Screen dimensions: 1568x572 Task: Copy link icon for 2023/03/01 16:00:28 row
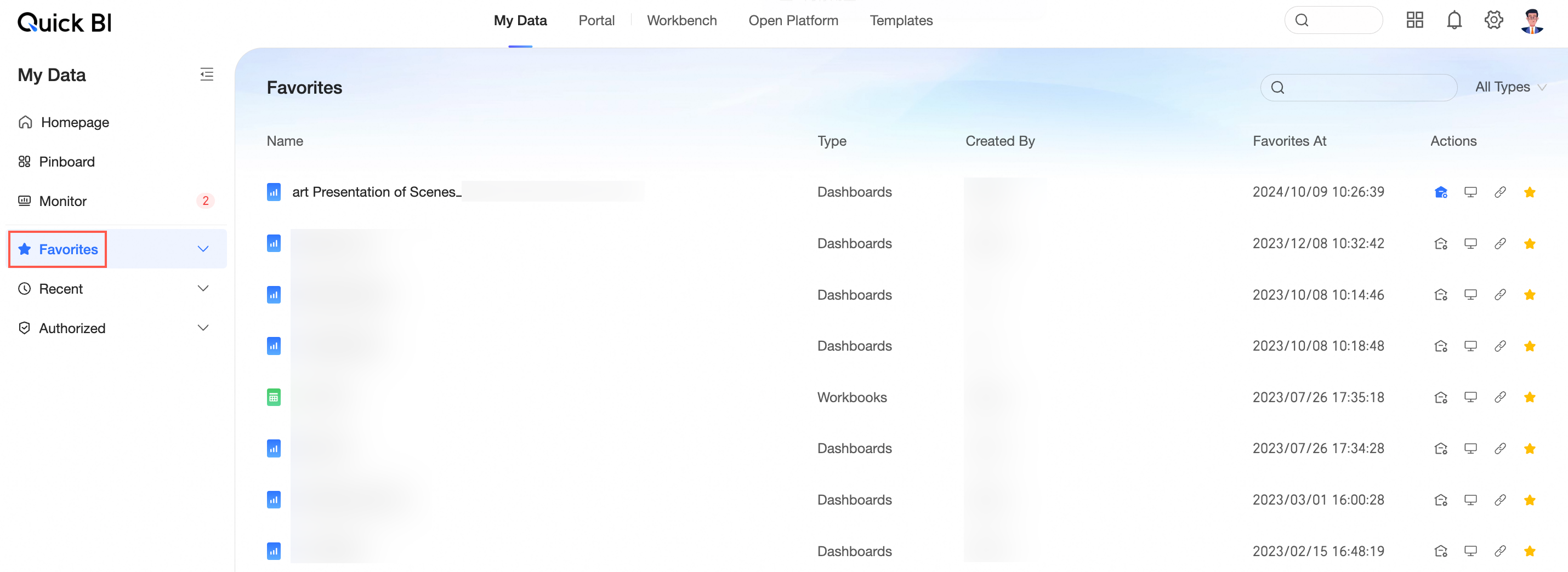[1500, 500]
